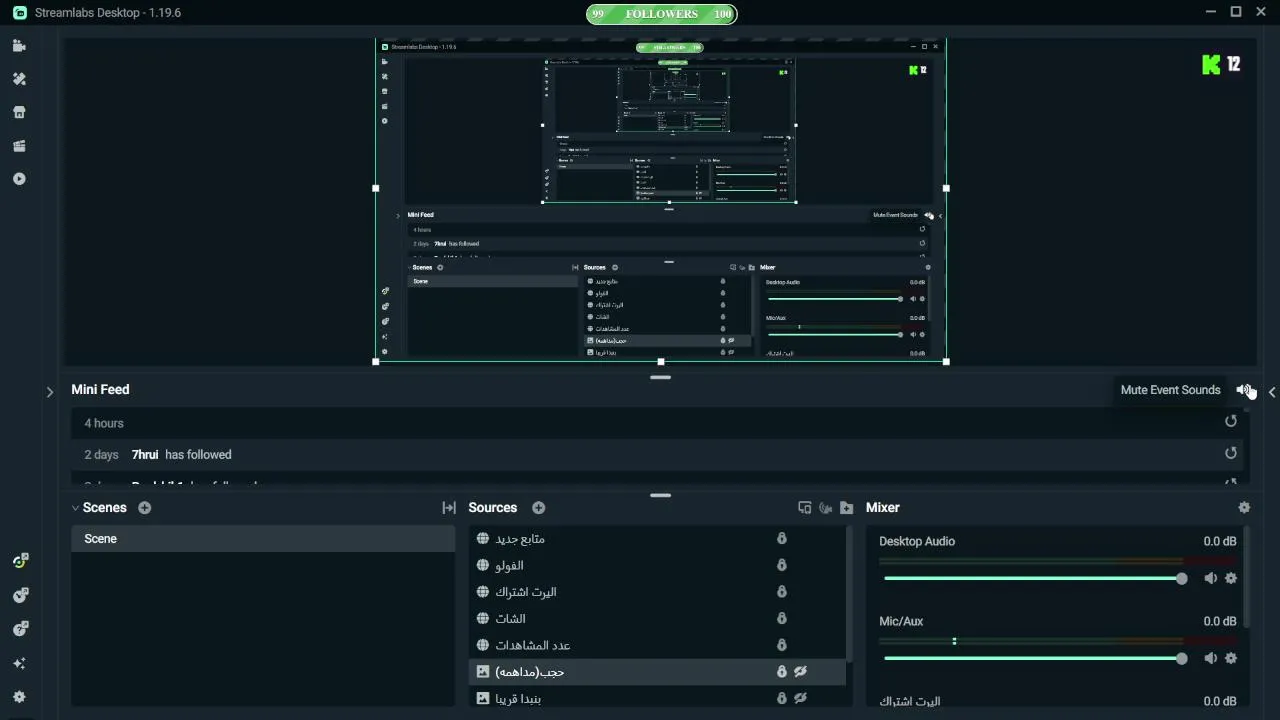The width and height of the screenshot is (1280, 720).
Task: Click the studio mode icon above sources
Action: 805,508
